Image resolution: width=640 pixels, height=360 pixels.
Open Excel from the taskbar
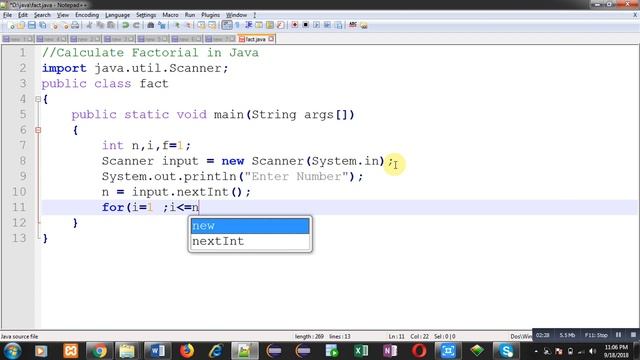pyautogui.click(x=361, y=351)
